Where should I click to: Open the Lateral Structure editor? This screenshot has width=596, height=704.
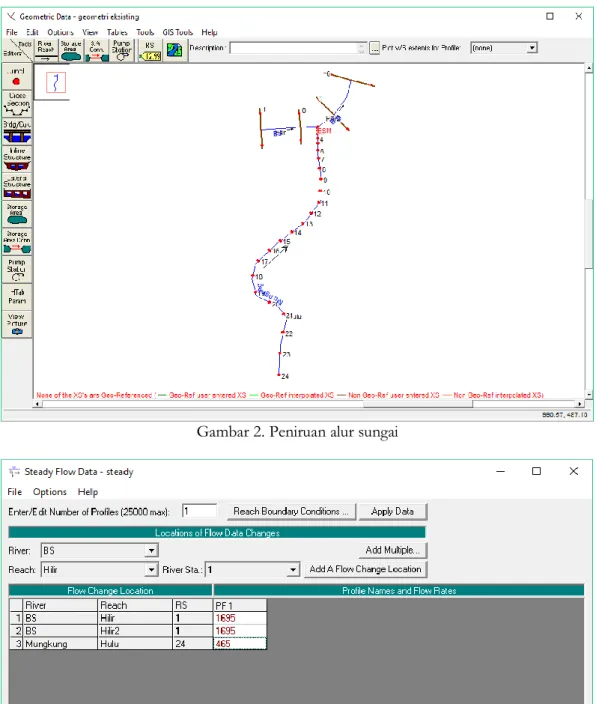(17, 186)
